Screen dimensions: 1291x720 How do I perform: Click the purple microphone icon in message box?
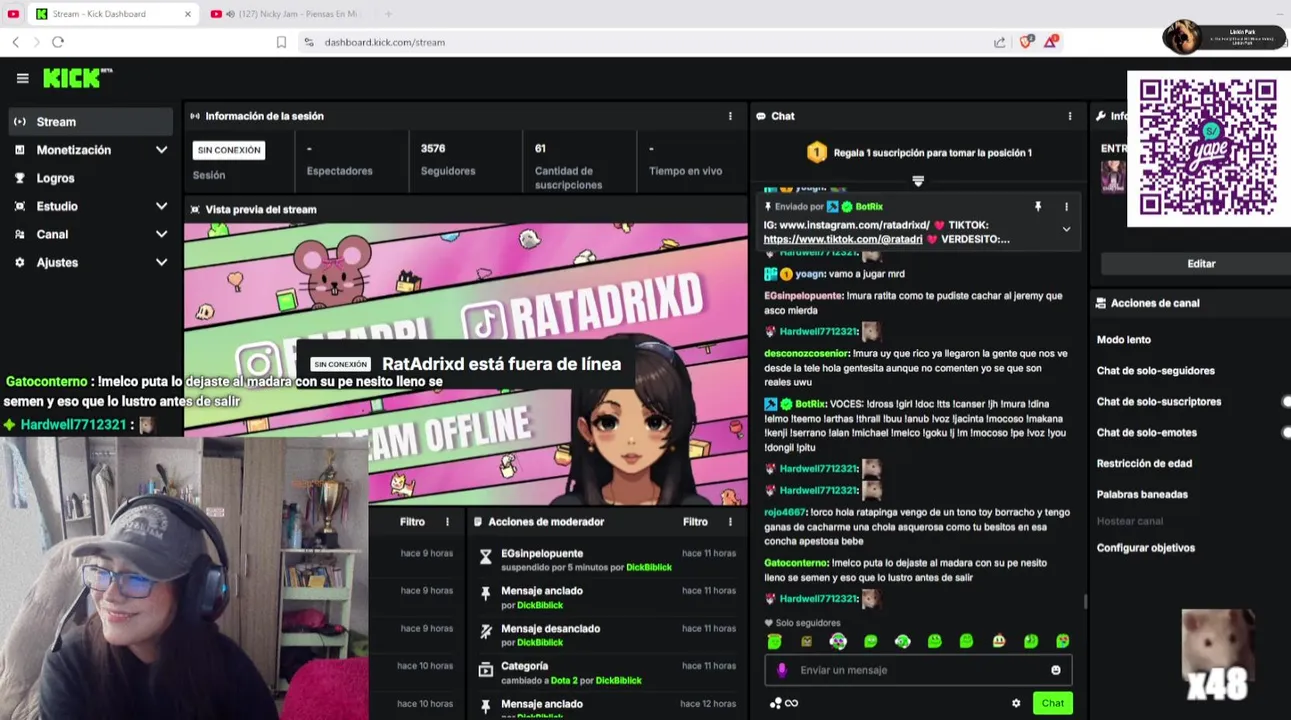point(782,670)
